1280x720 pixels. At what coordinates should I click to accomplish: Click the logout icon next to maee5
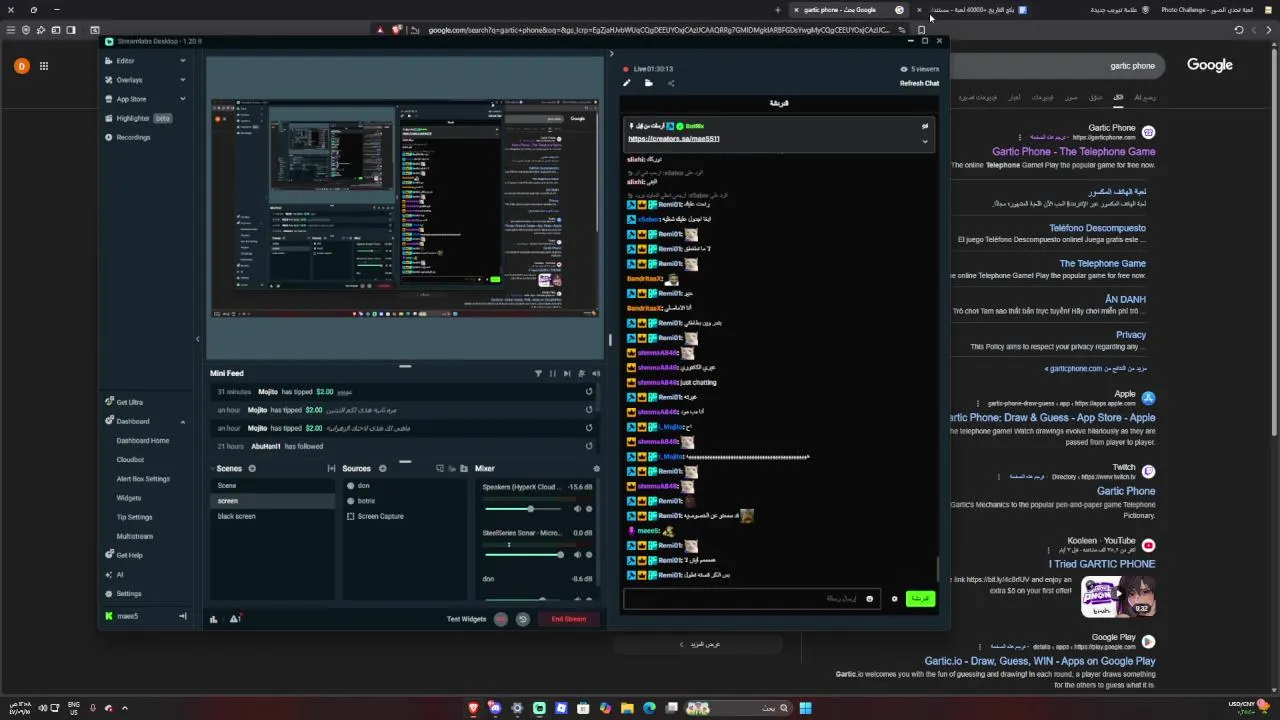pyautogui.click(x=182, y=616)
